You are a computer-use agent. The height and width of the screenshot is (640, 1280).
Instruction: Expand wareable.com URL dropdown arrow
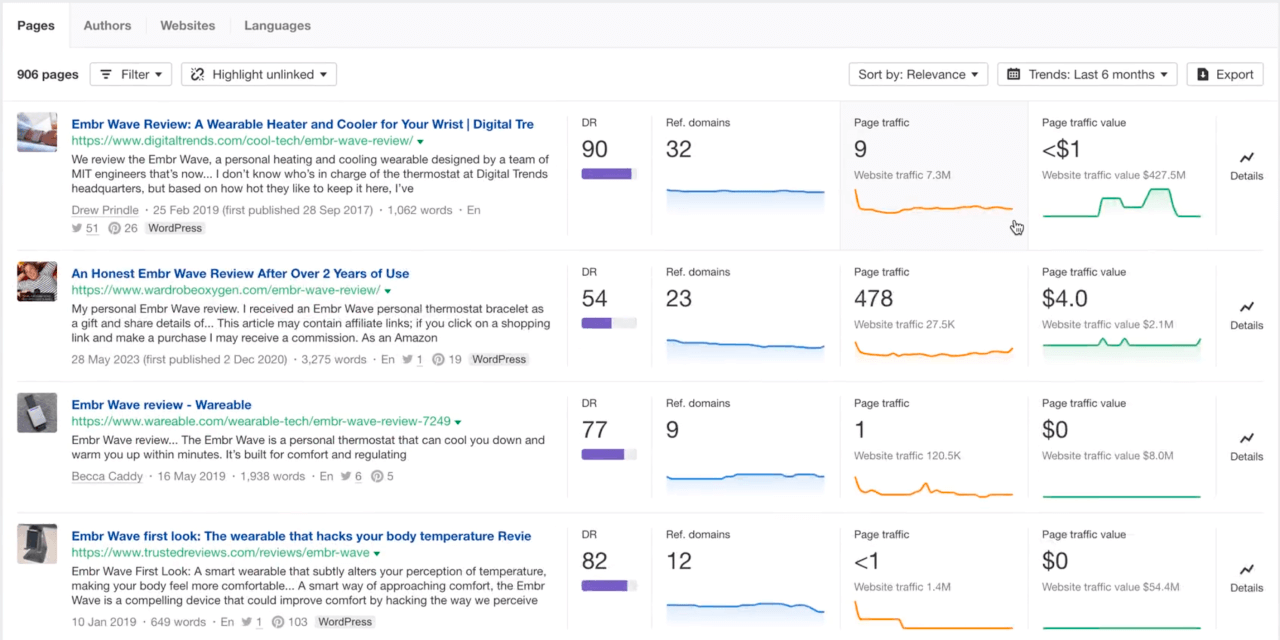[457, 423]
